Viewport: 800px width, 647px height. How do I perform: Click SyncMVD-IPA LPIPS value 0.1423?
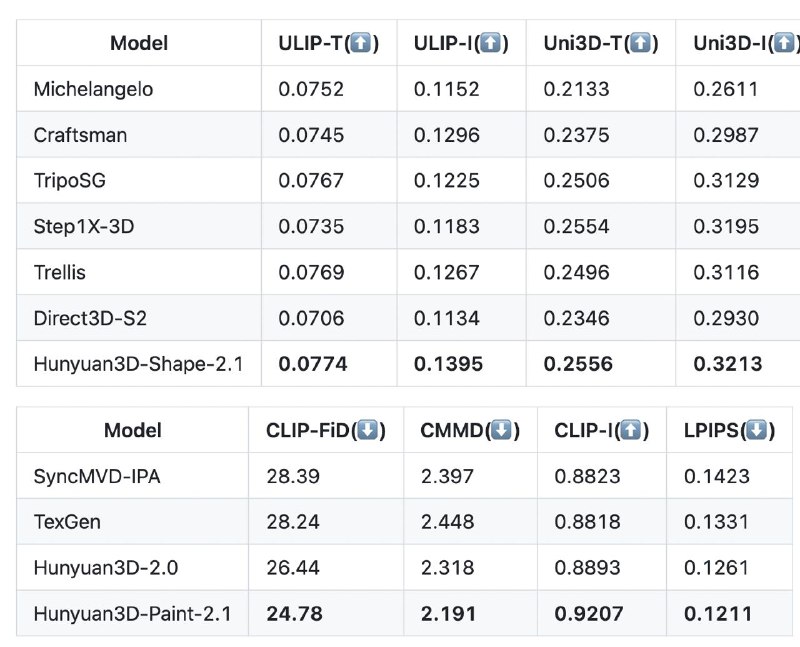pyautogui.click(x=717, y=477)
